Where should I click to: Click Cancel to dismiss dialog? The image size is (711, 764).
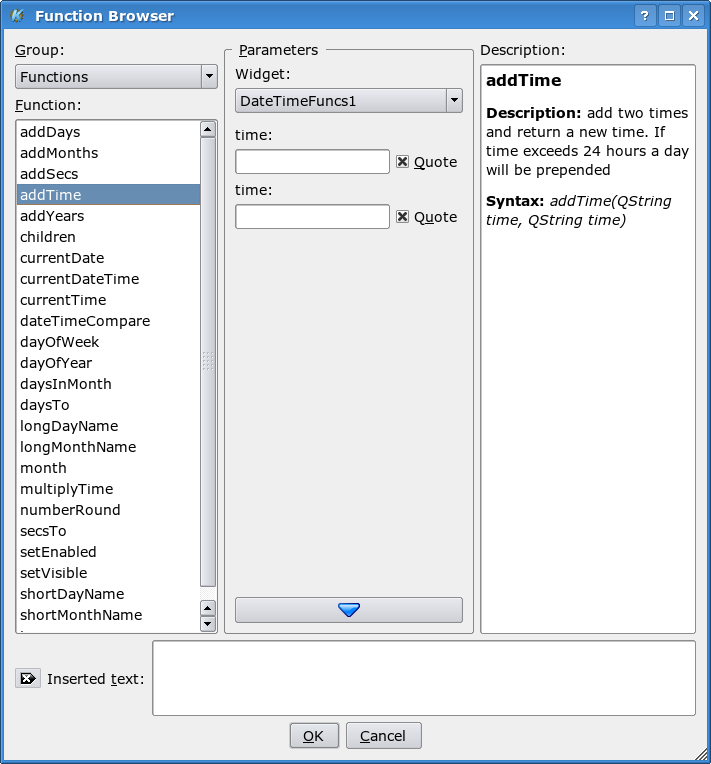click(x=384, y=735)
